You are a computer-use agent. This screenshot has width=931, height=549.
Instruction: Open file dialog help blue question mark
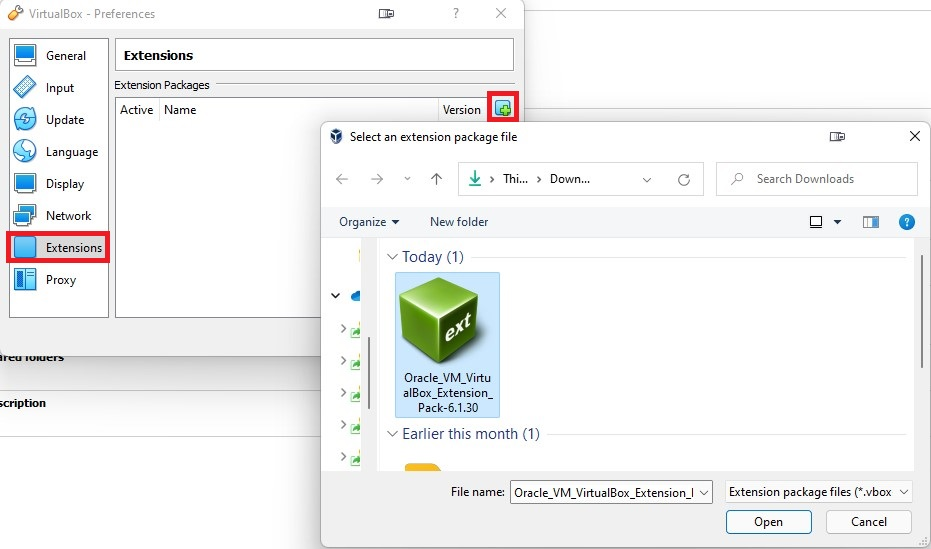[x=907, y=222]
